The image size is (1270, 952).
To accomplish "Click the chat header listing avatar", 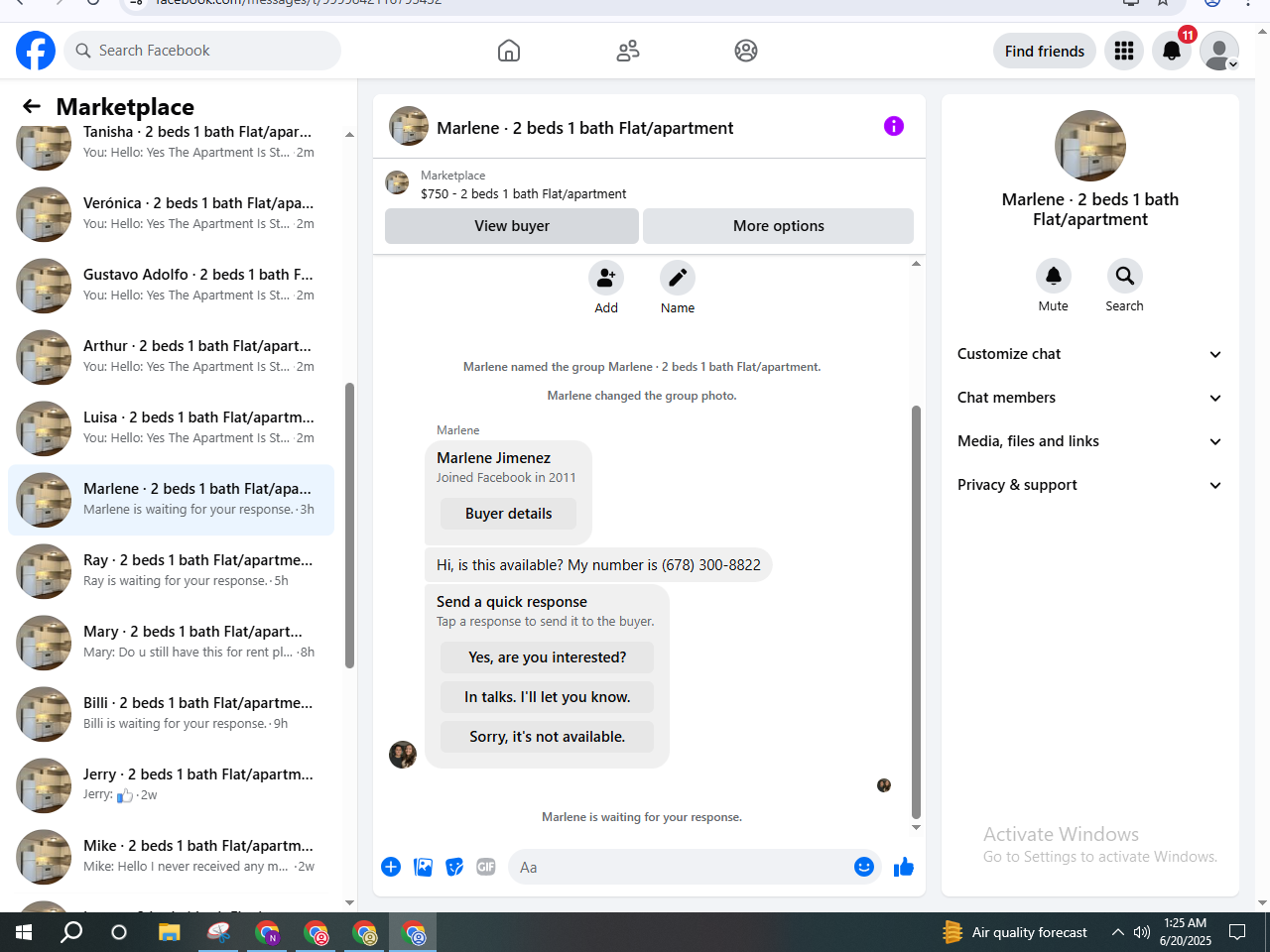I will [409, 126].
